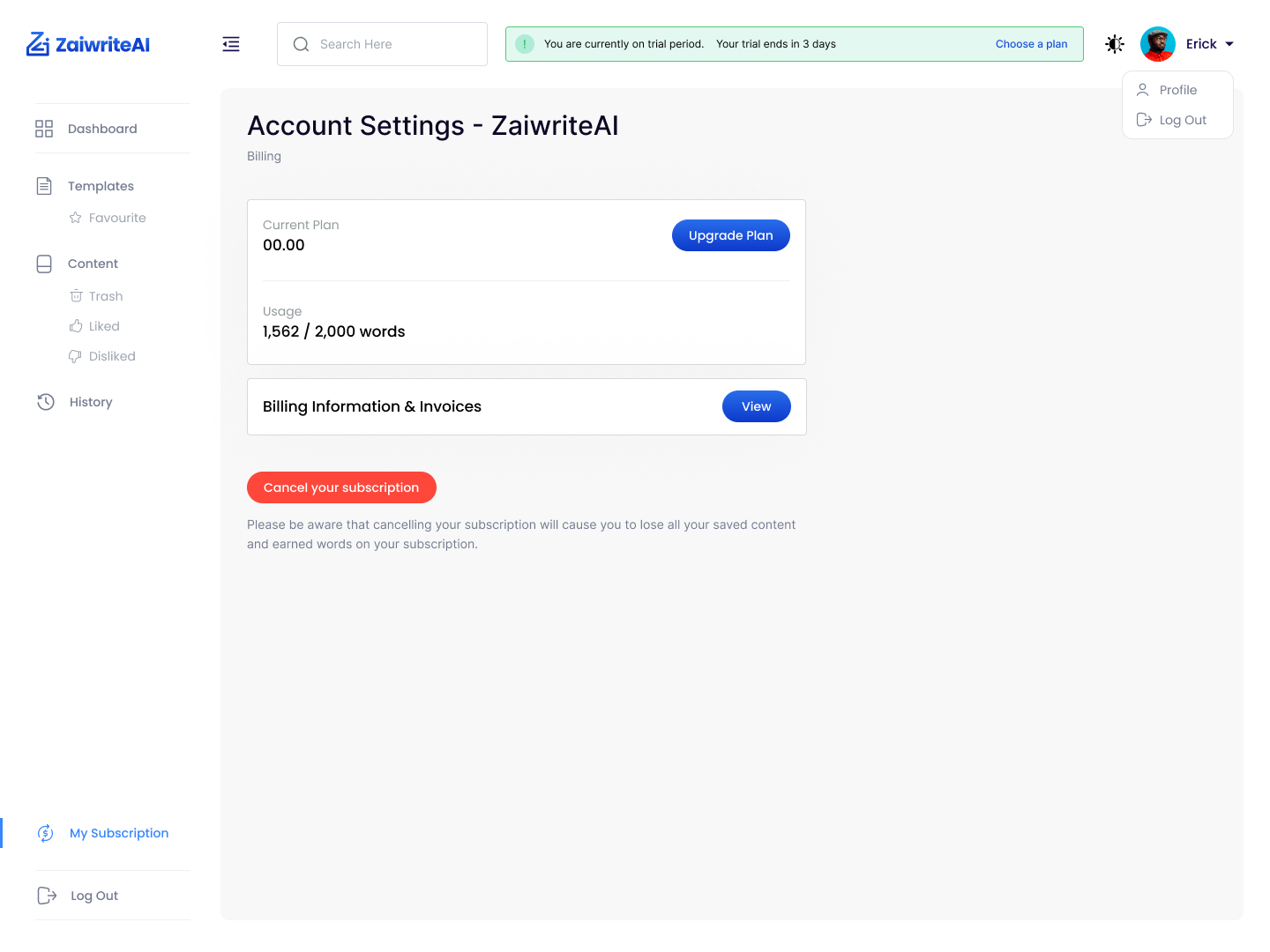Collapse sidebar using the hamburger menu icon
The image size is (1270, 952).
coord(231,44)
